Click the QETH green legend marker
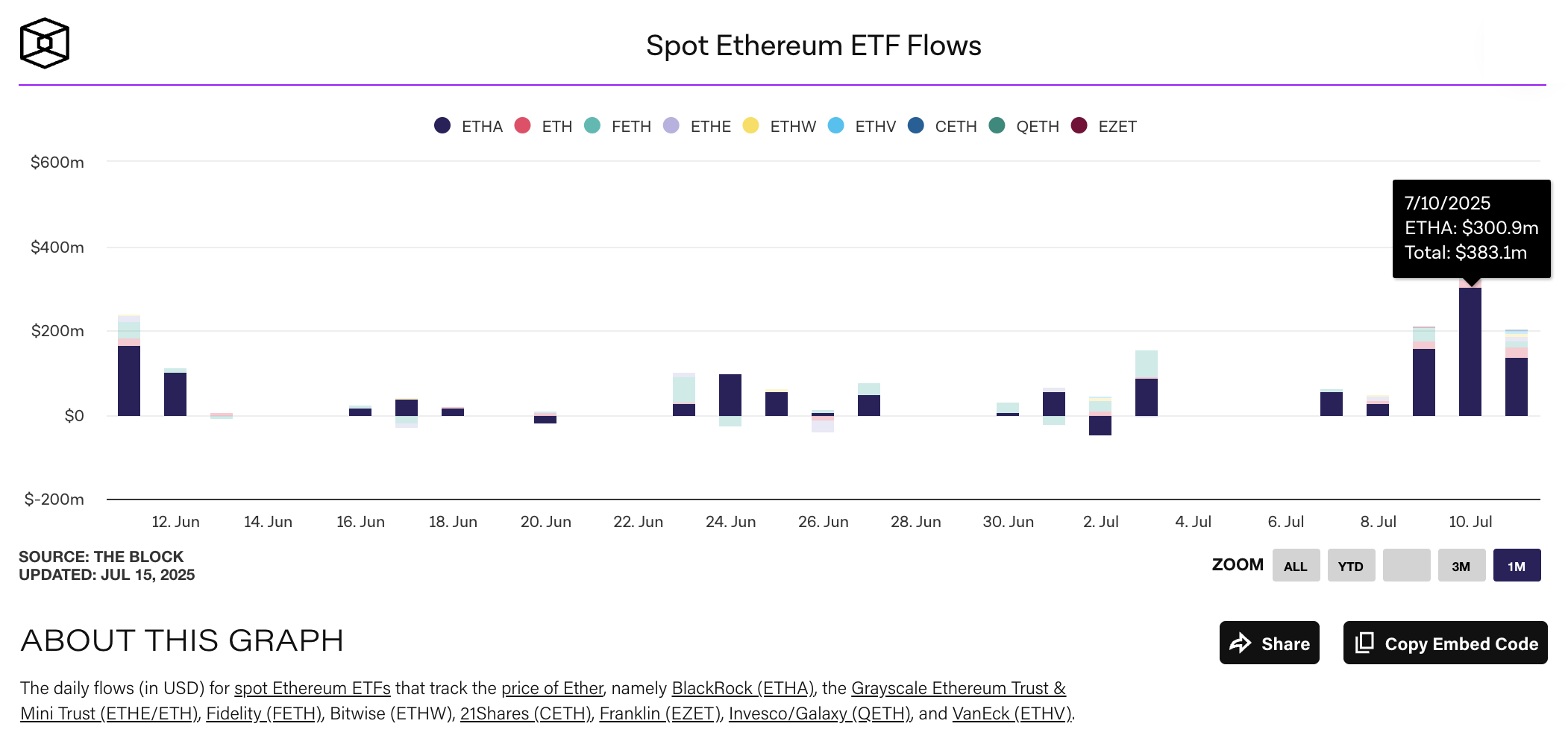The image size is (1568, 747). [x=997, y=125]
